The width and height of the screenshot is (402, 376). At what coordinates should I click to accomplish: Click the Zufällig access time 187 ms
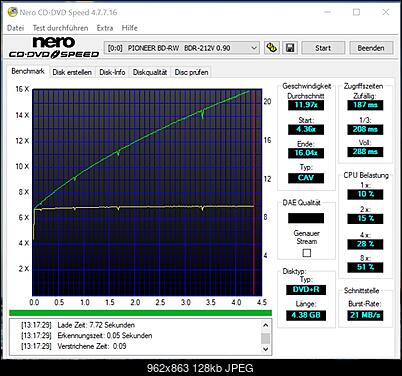coord(365,105)
